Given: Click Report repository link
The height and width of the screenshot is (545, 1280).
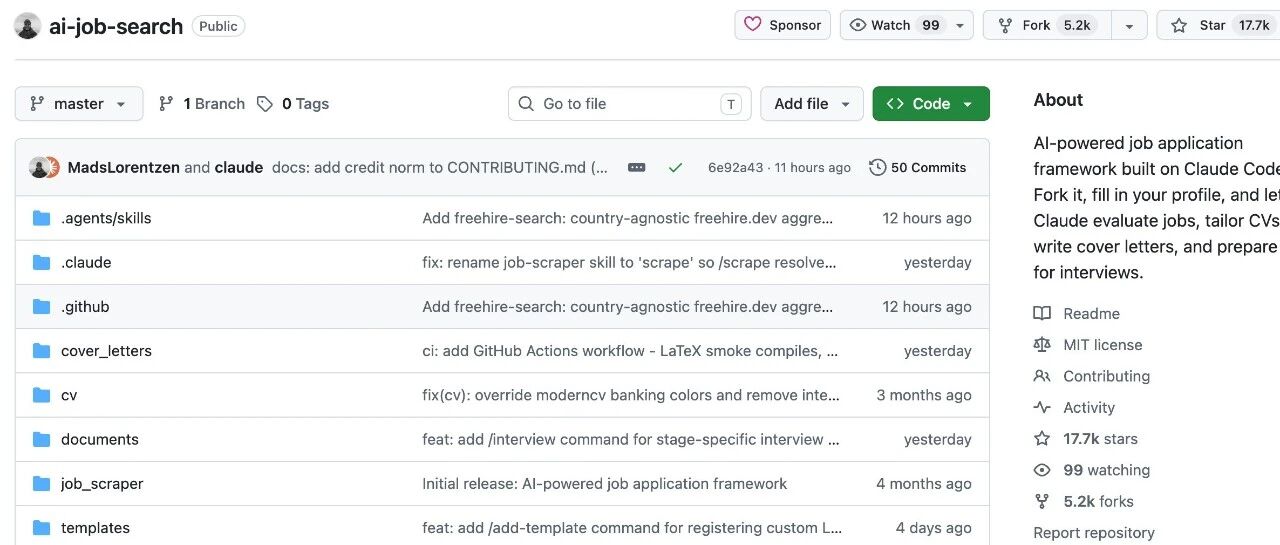Looking at the screenshot, I should click(x=1094, y=533).
